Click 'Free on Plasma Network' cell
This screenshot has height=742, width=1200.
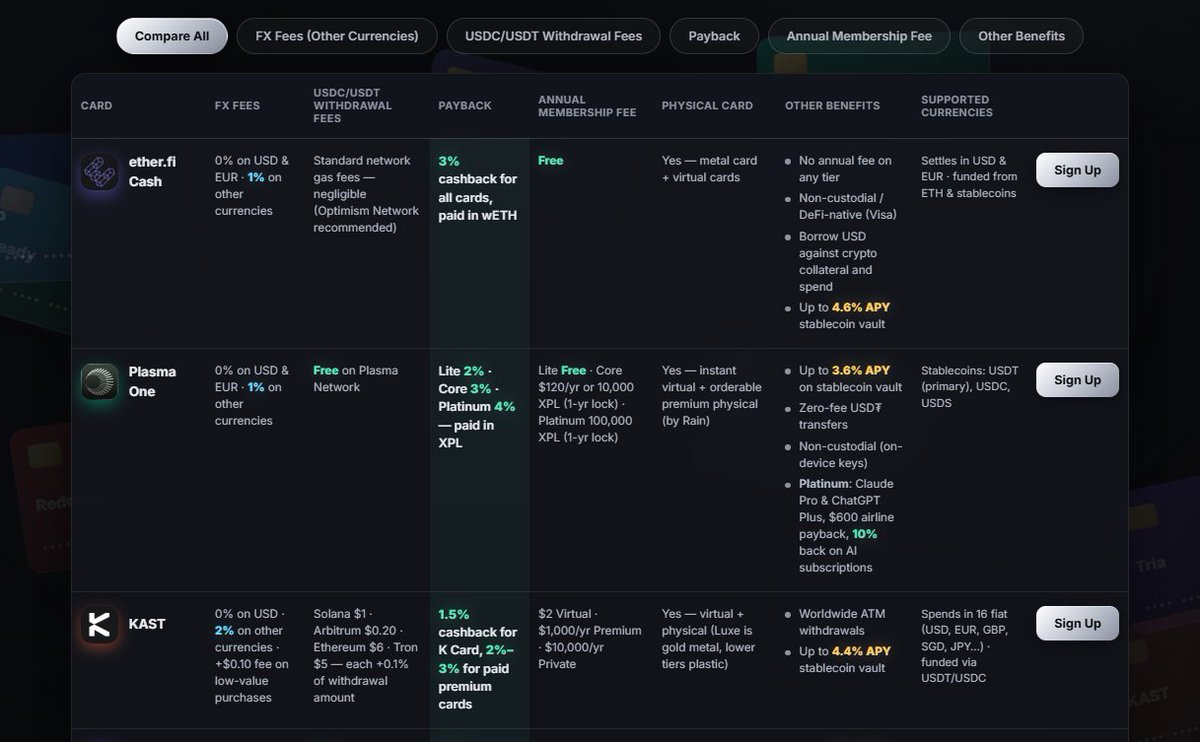pos(356,379)
